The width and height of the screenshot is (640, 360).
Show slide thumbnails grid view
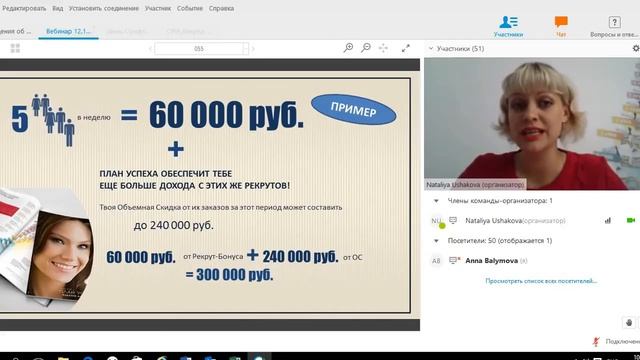point(15,49)
